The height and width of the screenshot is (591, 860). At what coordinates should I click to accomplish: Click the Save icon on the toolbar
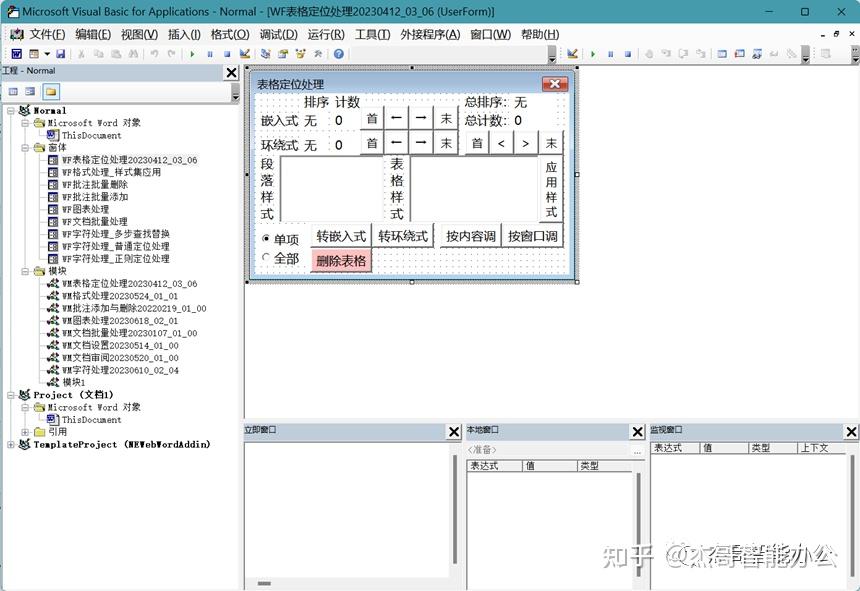pyautogui.click(x=61, y=52)
